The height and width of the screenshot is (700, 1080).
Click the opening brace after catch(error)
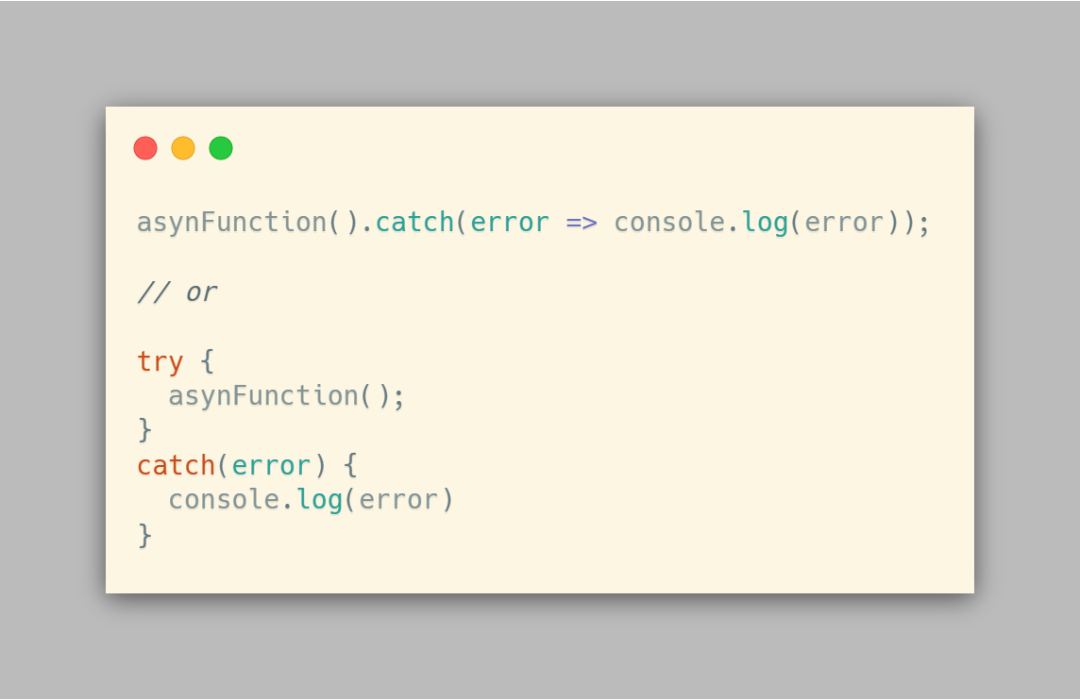tap(350, 464)
